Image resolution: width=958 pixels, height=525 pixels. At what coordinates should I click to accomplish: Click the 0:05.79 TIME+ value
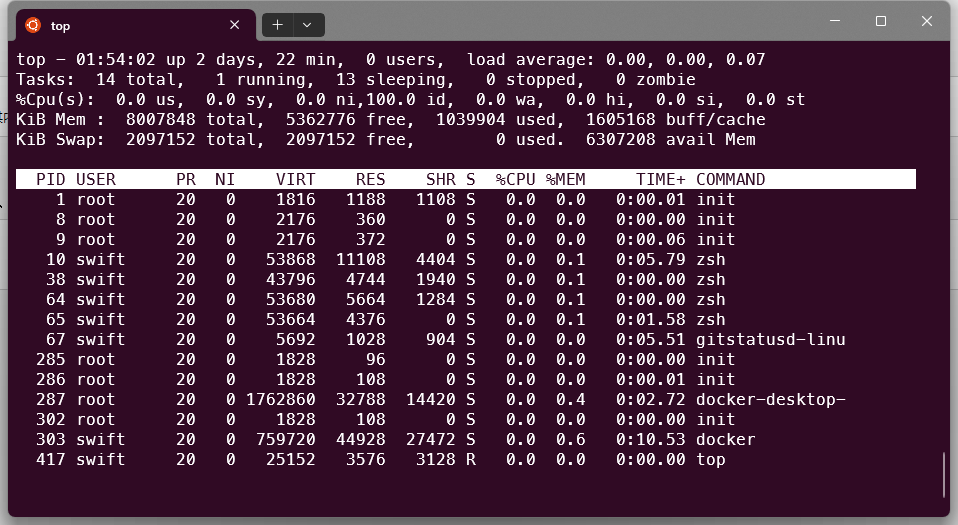pyautogui.click(x=651, y=260)
